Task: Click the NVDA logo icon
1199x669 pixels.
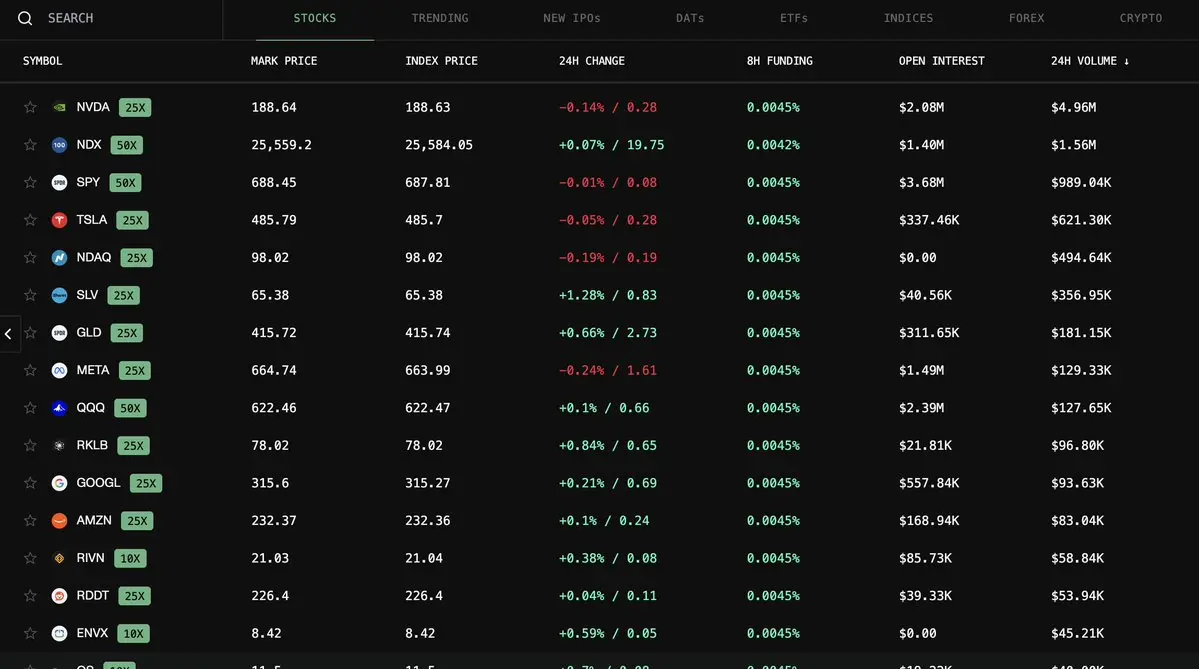Action: (x=59, y=107)
